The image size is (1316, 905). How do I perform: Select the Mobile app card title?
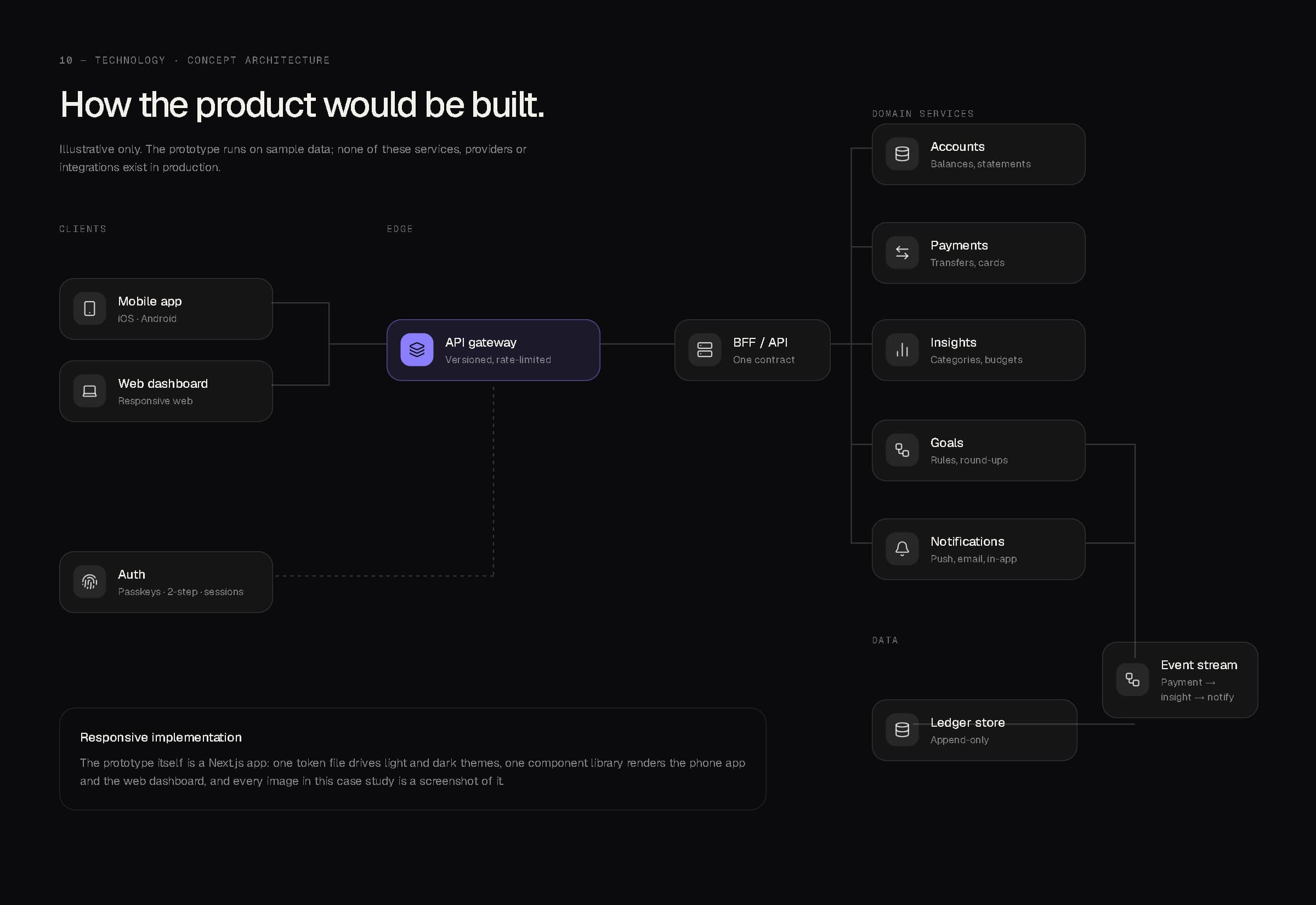tap(150, 301)
